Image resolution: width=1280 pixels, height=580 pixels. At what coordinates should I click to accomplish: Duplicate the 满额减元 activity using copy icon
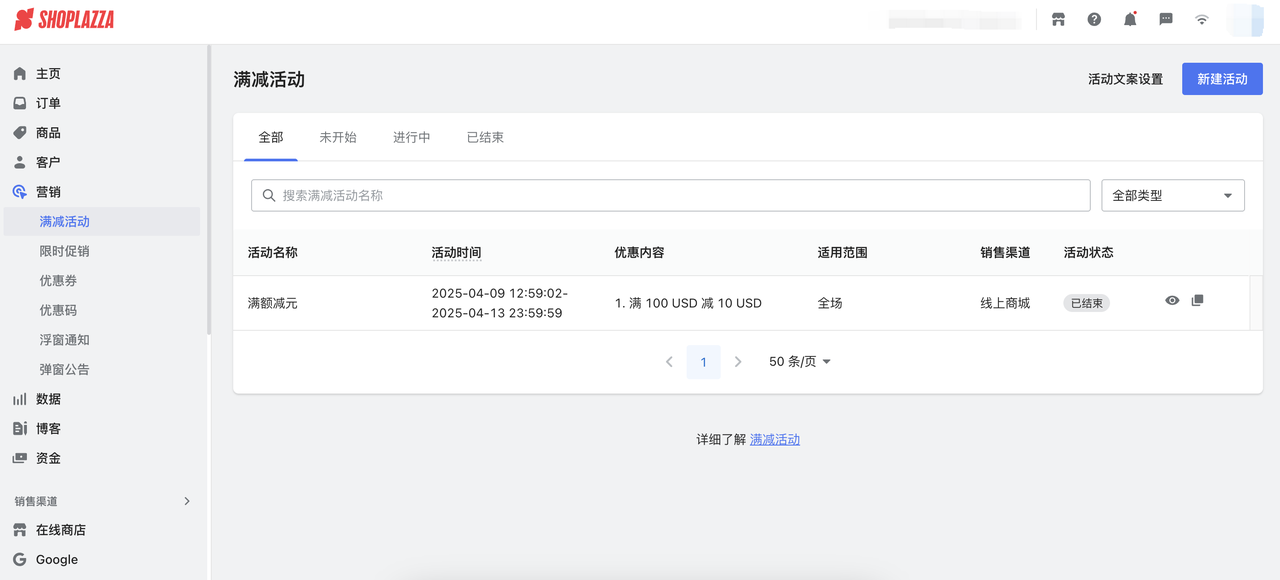[x=1197, y=299]
